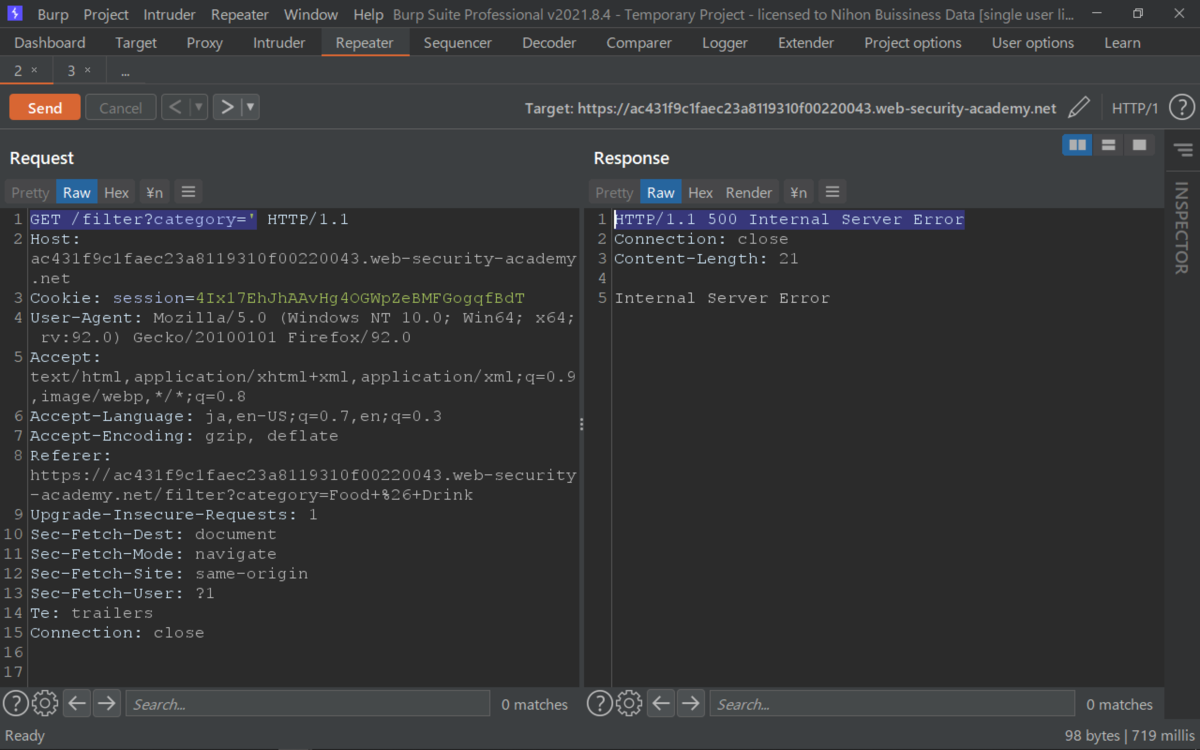Screen dimensions: 1200x750
Task: Click the Response search input field
Action: pos(892,704)
